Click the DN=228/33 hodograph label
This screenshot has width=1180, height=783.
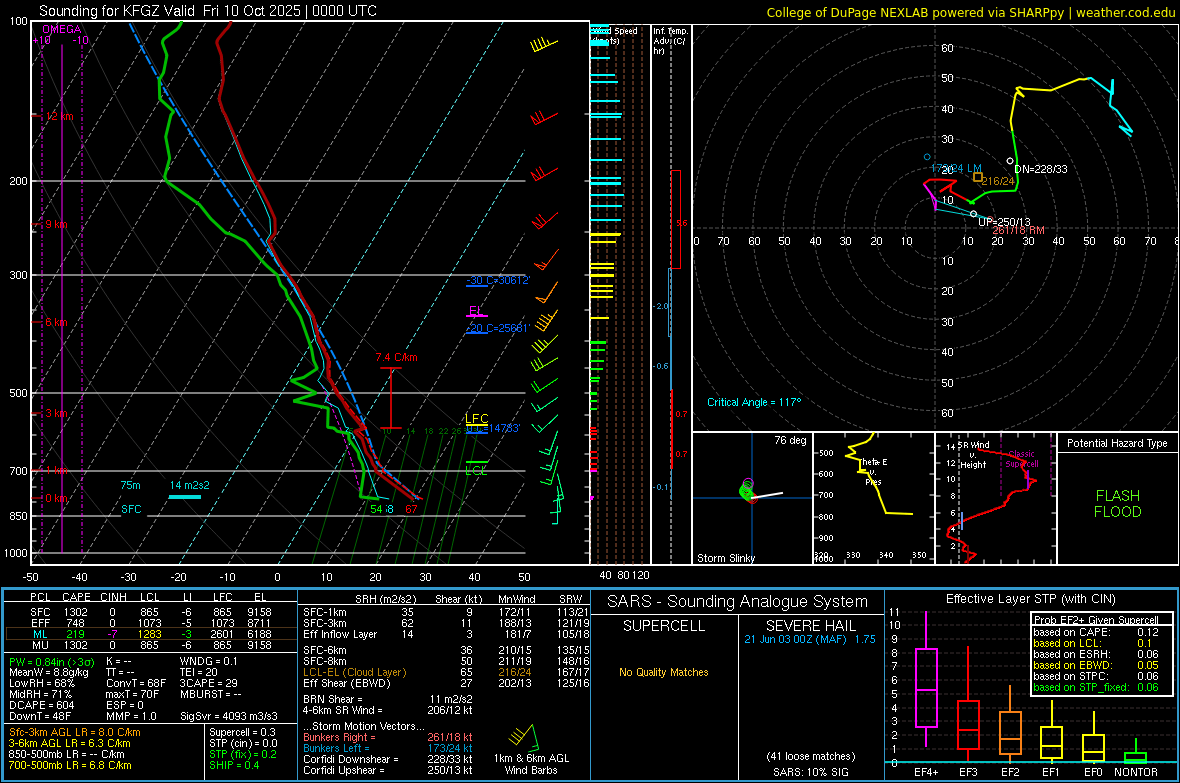[1041, 169]
